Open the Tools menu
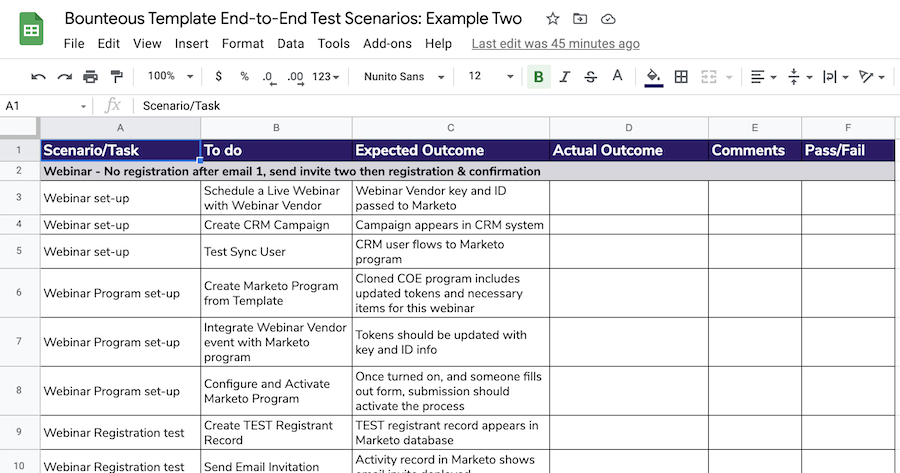The image size is (900, 473). [333, 44]
